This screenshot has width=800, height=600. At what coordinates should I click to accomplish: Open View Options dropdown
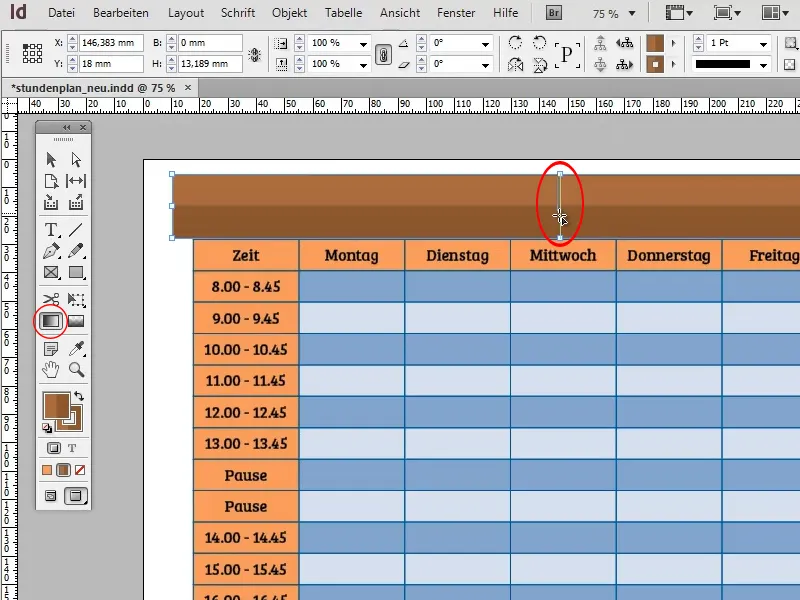pyautogui.click(x=679, y=13)
